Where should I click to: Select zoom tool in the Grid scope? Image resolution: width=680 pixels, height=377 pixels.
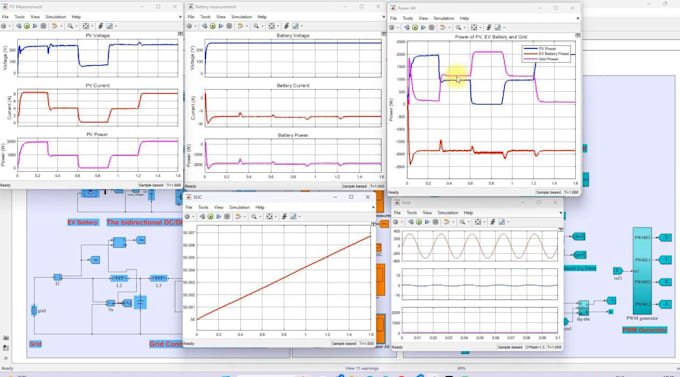click(x=462, y=222)
